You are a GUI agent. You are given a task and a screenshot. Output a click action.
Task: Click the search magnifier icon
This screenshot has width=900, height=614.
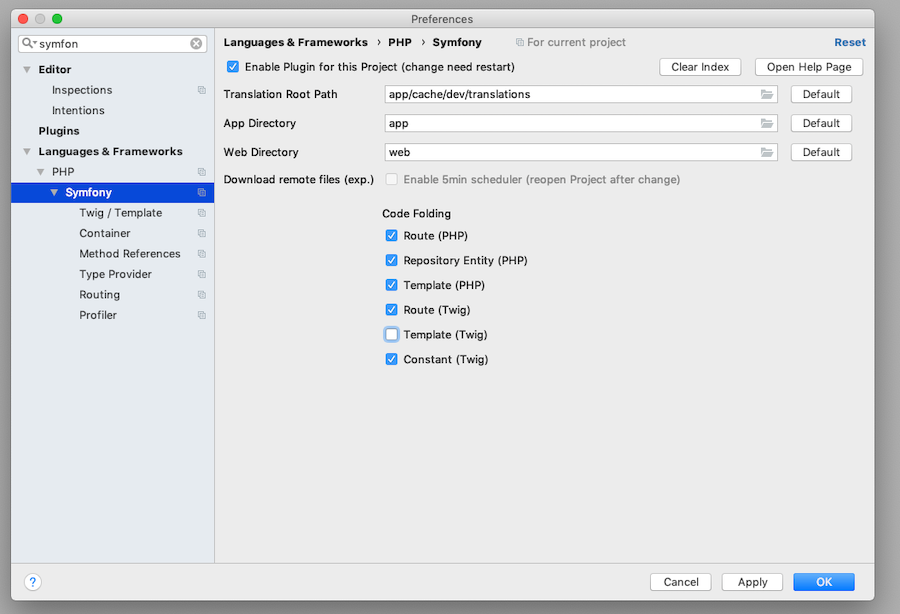pyautogui.click(x=28, y=43)
